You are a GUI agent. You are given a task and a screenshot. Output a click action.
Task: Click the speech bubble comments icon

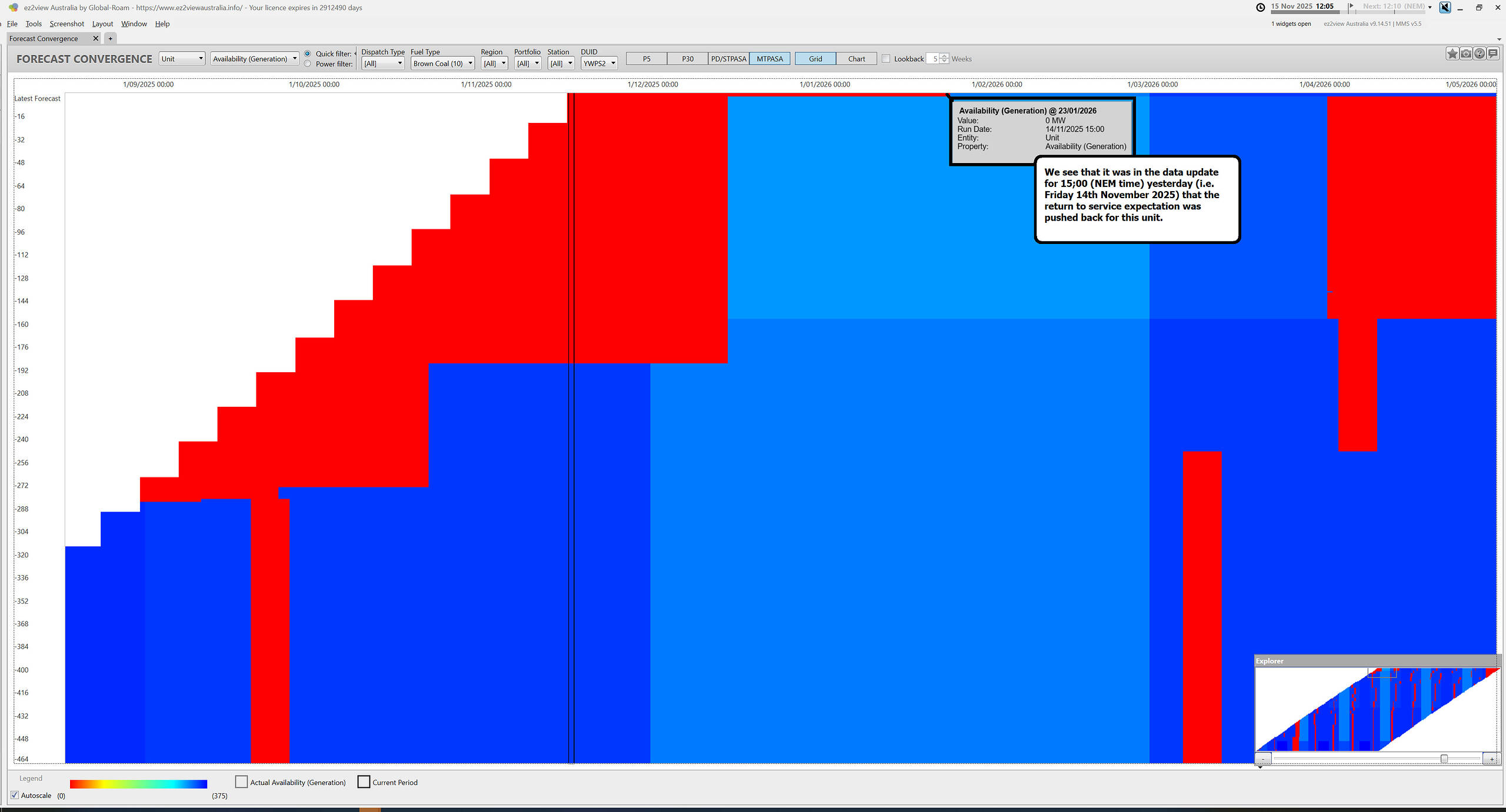(1493, 54)
